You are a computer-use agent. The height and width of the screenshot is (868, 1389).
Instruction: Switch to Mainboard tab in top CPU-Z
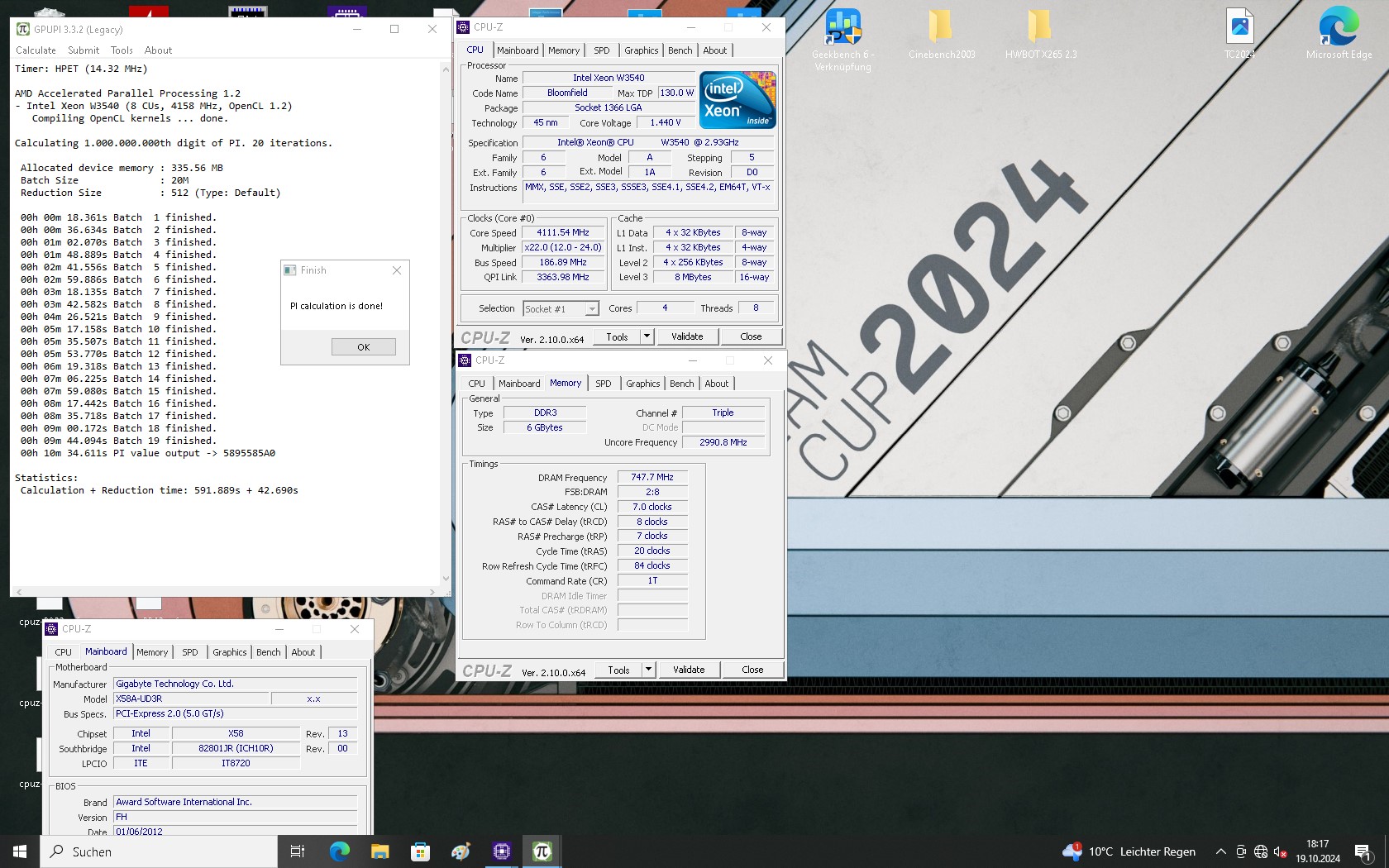click(518, 50)
